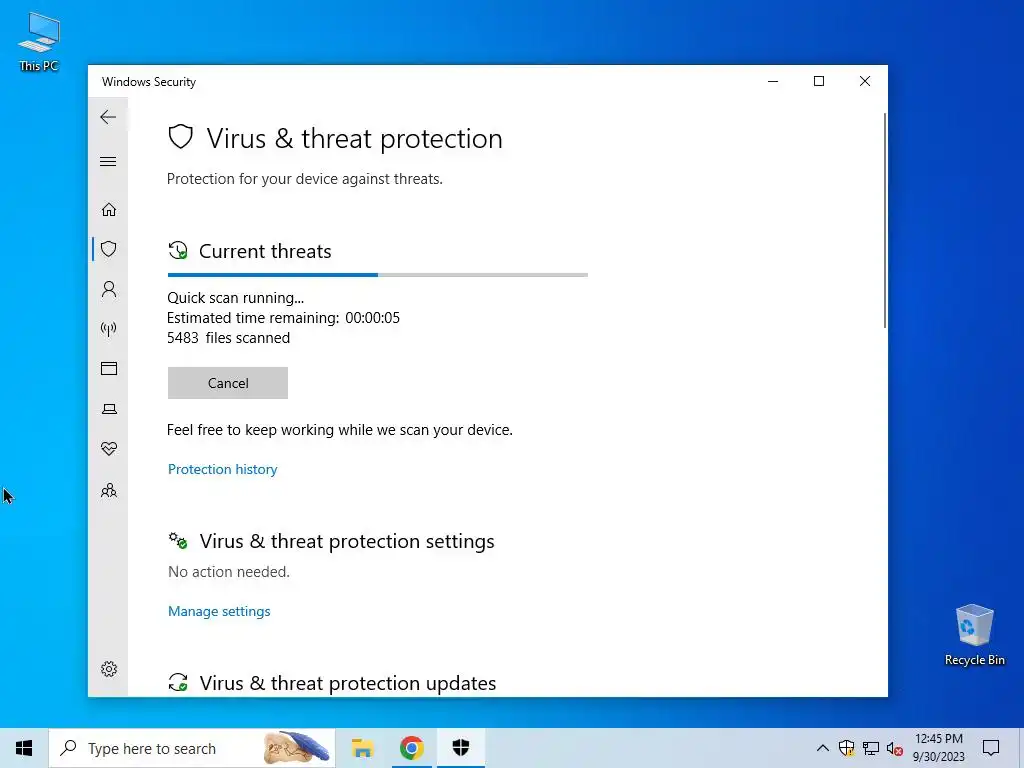Open Family options people icon
This screenshot has width=1024, height=768.
tap(108, 490)
